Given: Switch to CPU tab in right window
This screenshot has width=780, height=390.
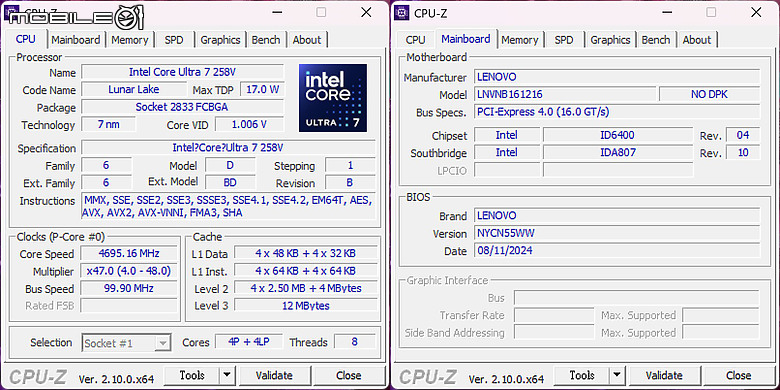Looking at the screenshot, I should click(x=415, y=40).
